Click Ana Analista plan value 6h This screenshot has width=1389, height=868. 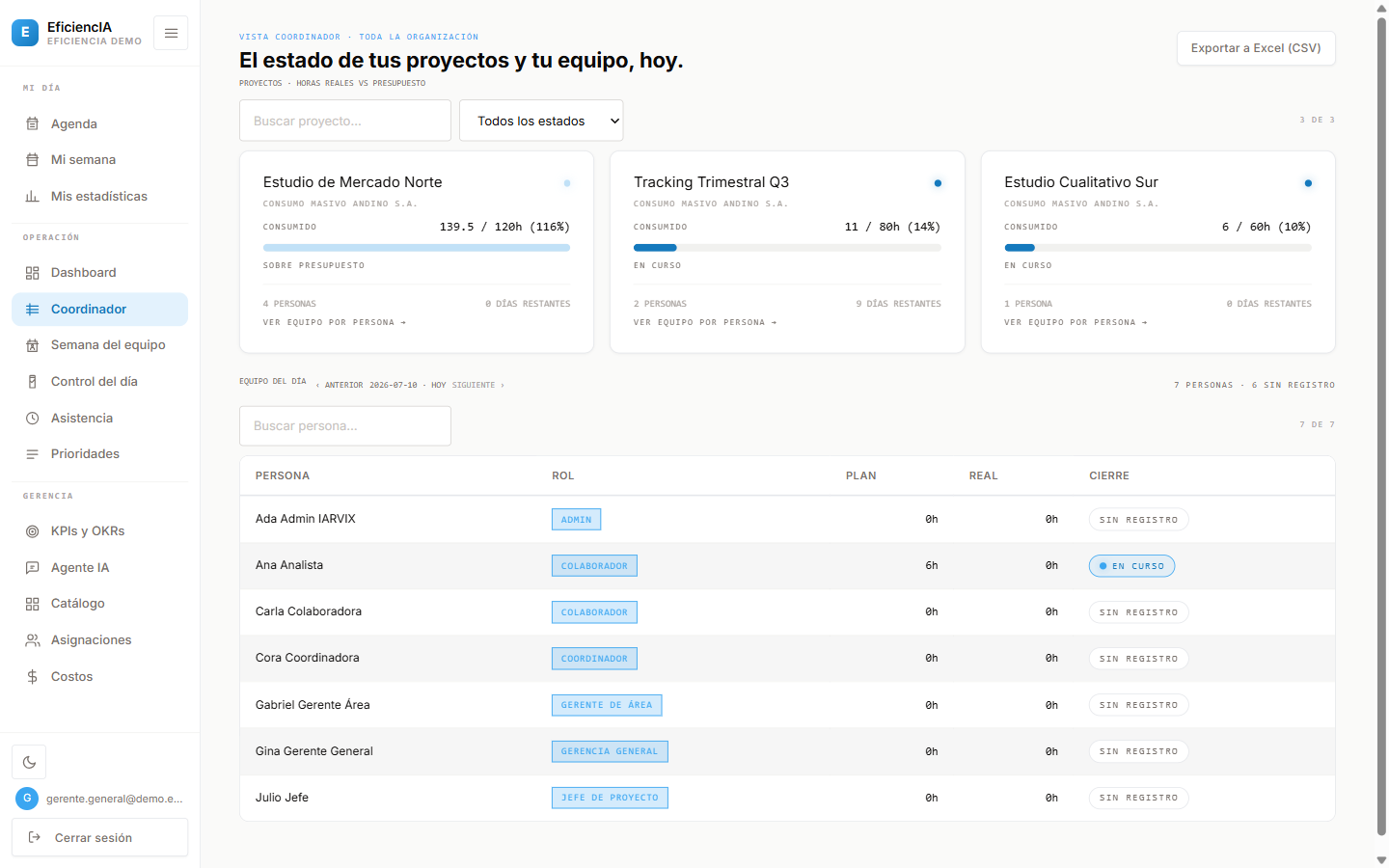point(932,566)
